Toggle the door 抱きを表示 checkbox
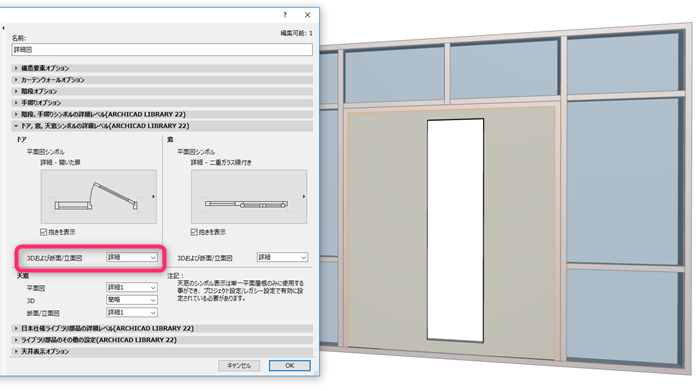 pyautogui.click(x=43, y=232)
